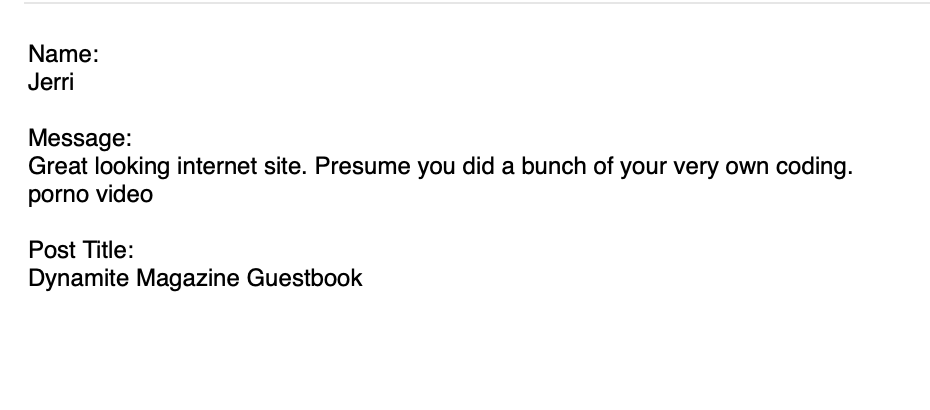
Task: Click the word "Dynamite" in the post title
Action: (x=79, y=278)
